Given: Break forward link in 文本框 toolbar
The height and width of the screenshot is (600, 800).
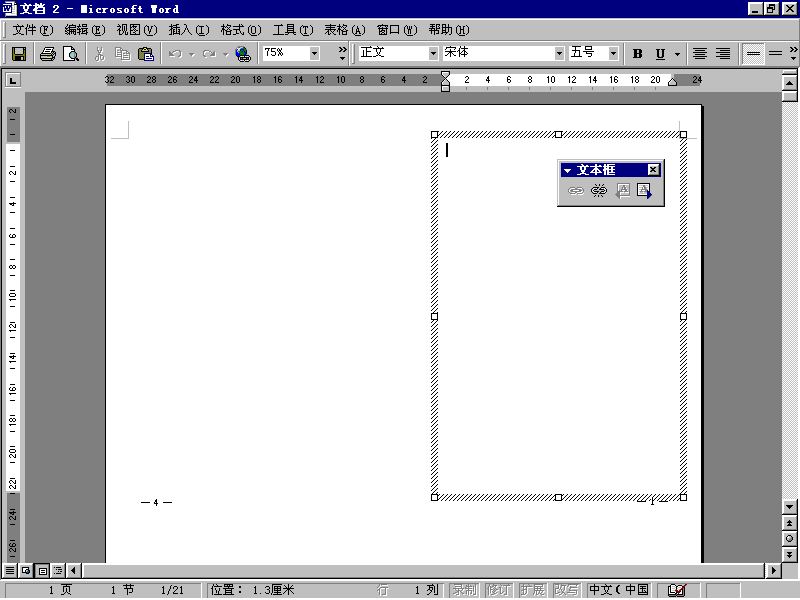Looking at the screenshot, I should (599, 191).
